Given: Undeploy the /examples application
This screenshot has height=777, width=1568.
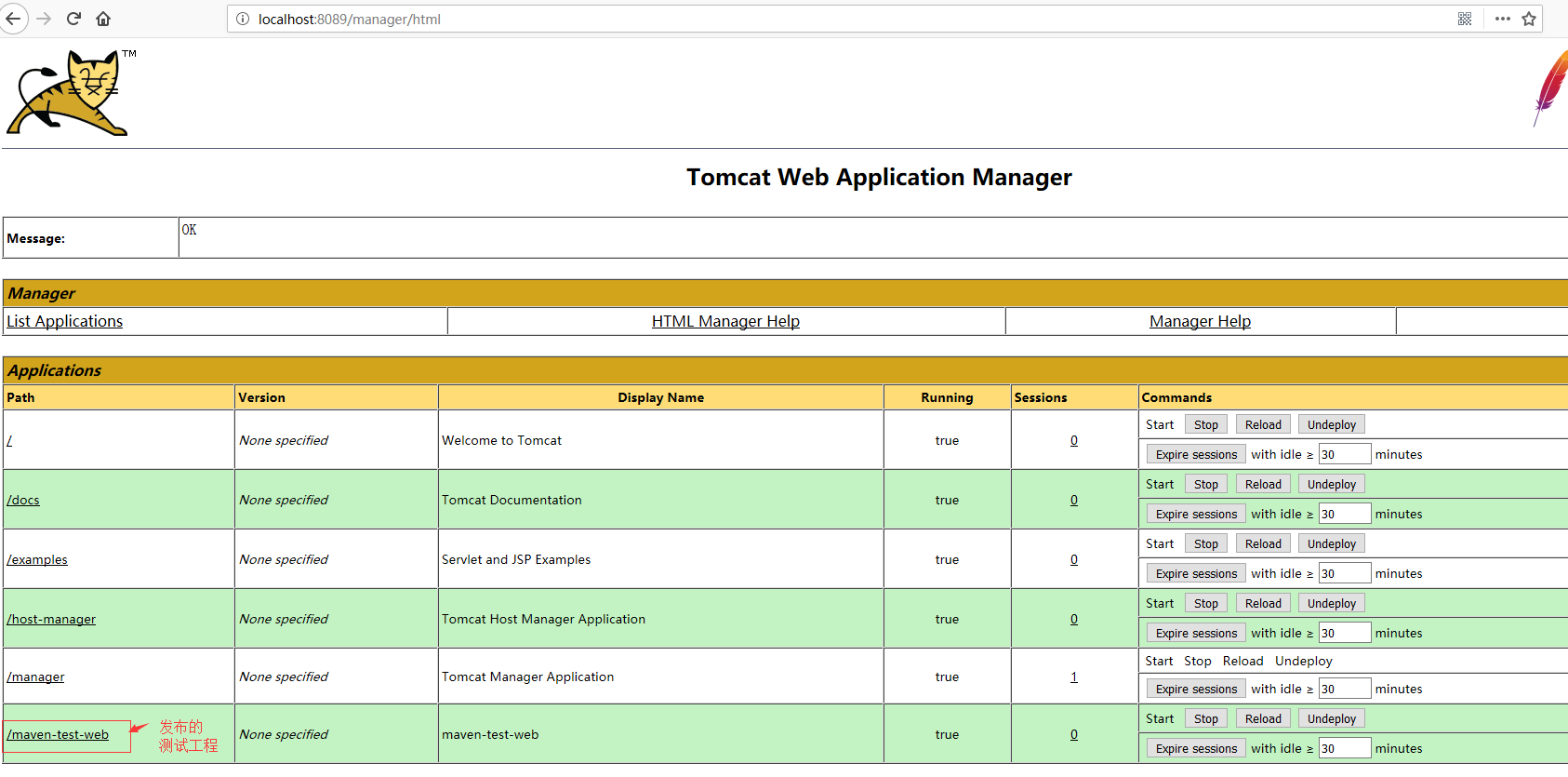Looking at the screenshot, I should click(x=1332, y=543).
